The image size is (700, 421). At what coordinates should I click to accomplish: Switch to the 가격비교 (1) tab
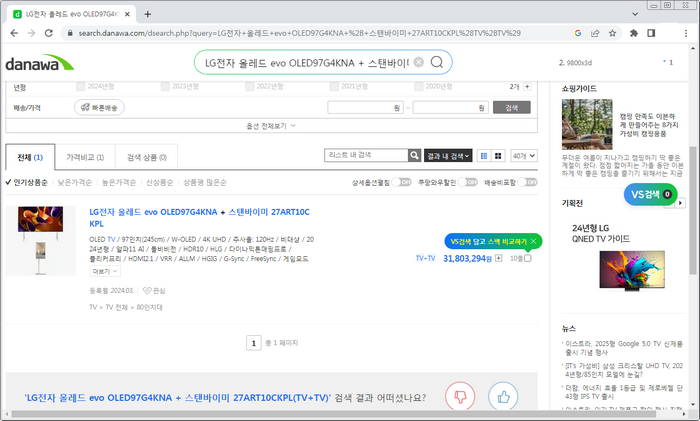(x=85, y=157)
